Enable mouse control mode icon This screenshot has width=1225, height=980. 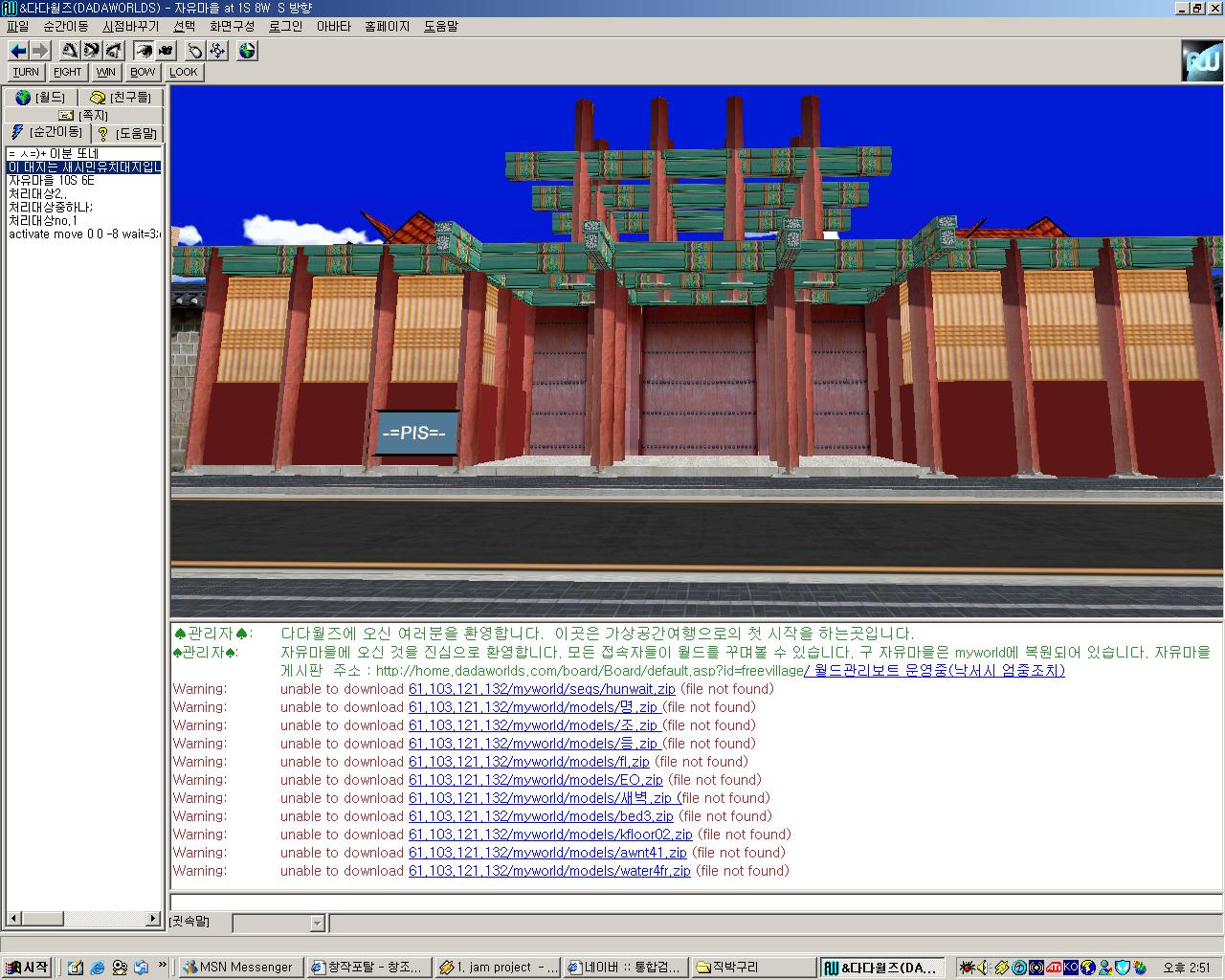[195, 50]
